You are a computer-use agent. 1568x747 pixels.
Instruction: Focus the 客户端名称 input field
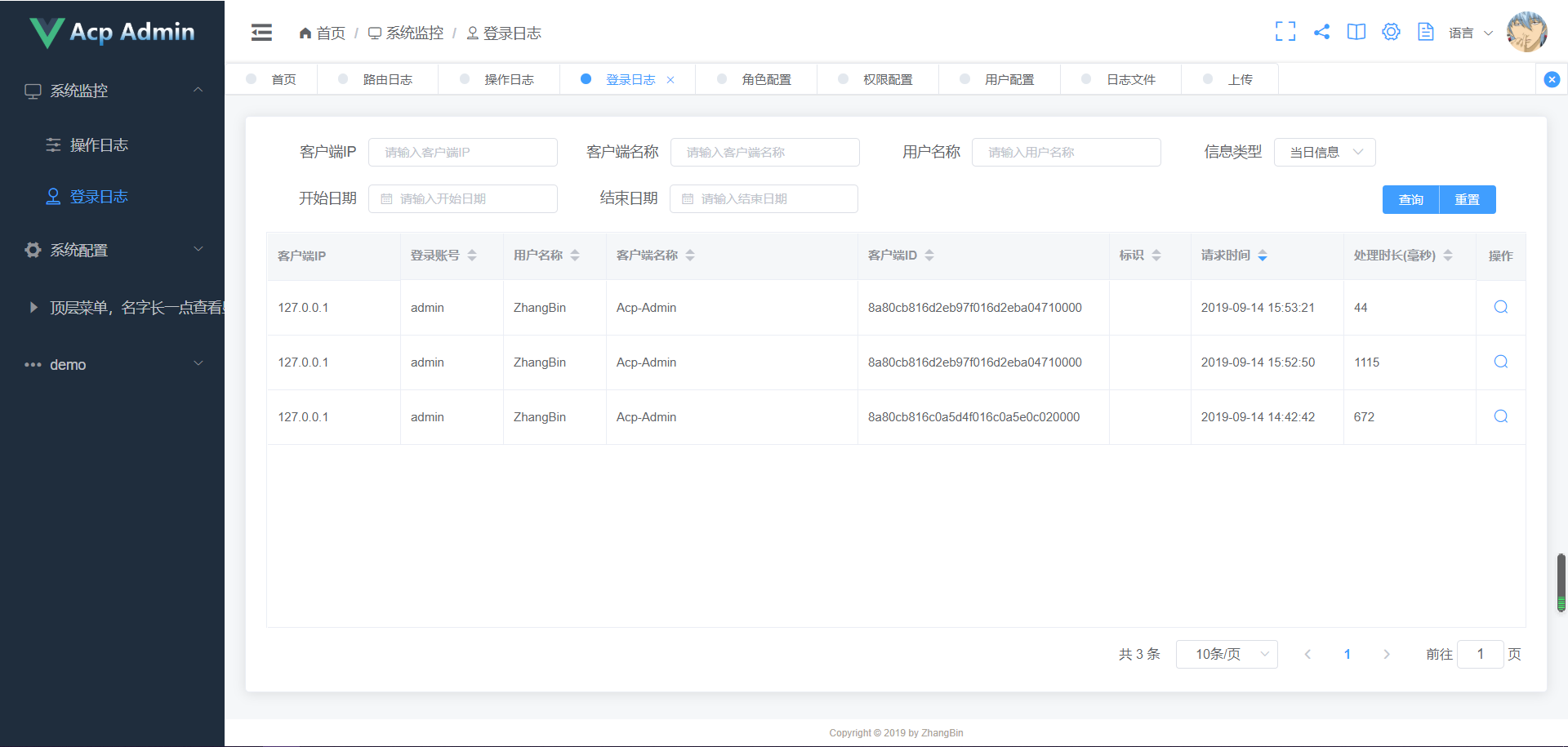click(x=765, y=152)
